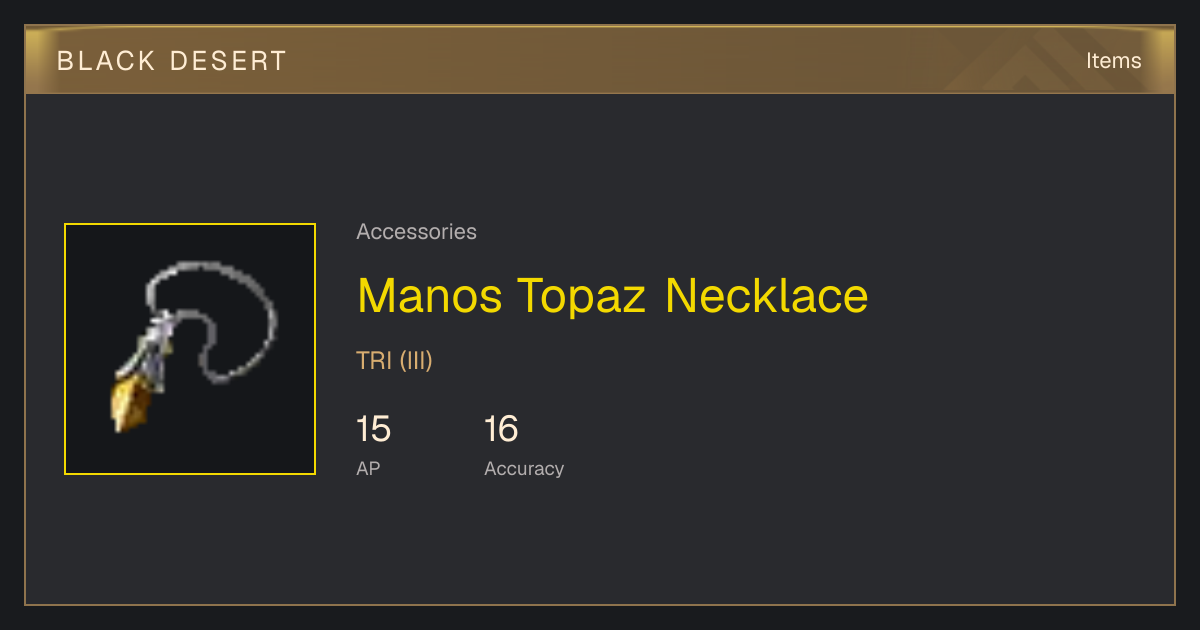Select the TRI (III) enhancement level text
The image size is (1200, 630).
pos(394,361)
